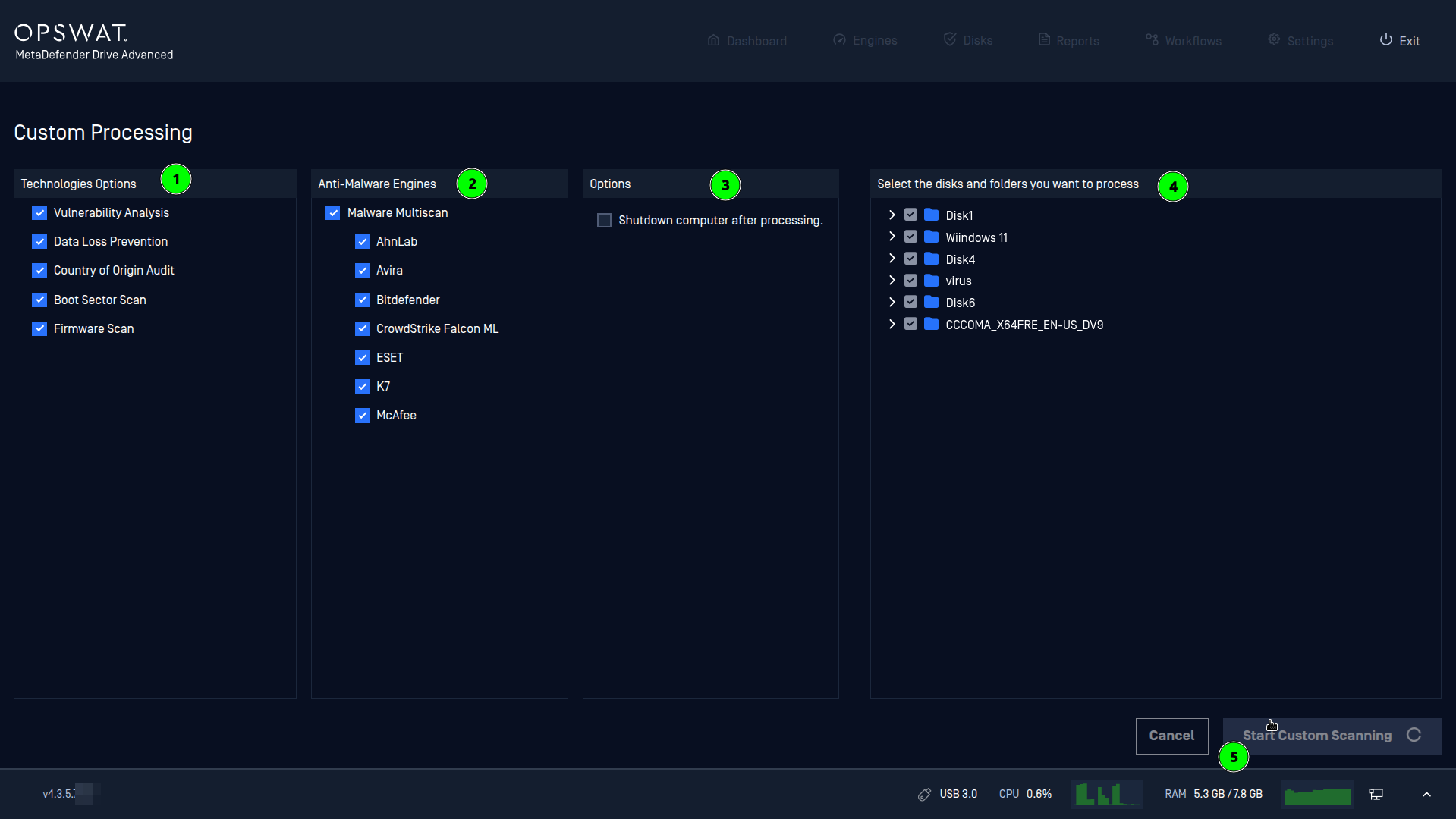This screenshot has width=1456, height=819.
Task: Expand the Wiindows 11 tree node
Action: click(x=892, y=237)
